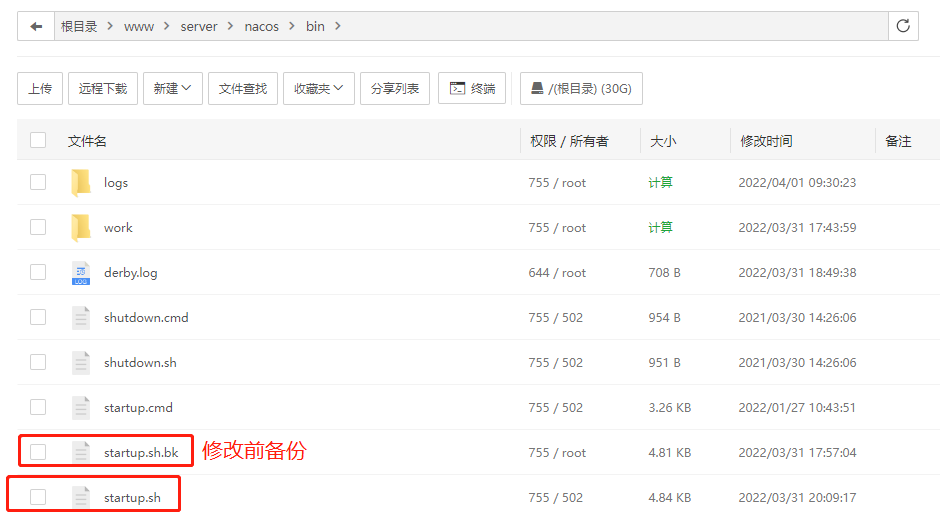Open the 收藏夹 dropdown
The height and width of the screenshot is (513, 940).
click(318, 89)
